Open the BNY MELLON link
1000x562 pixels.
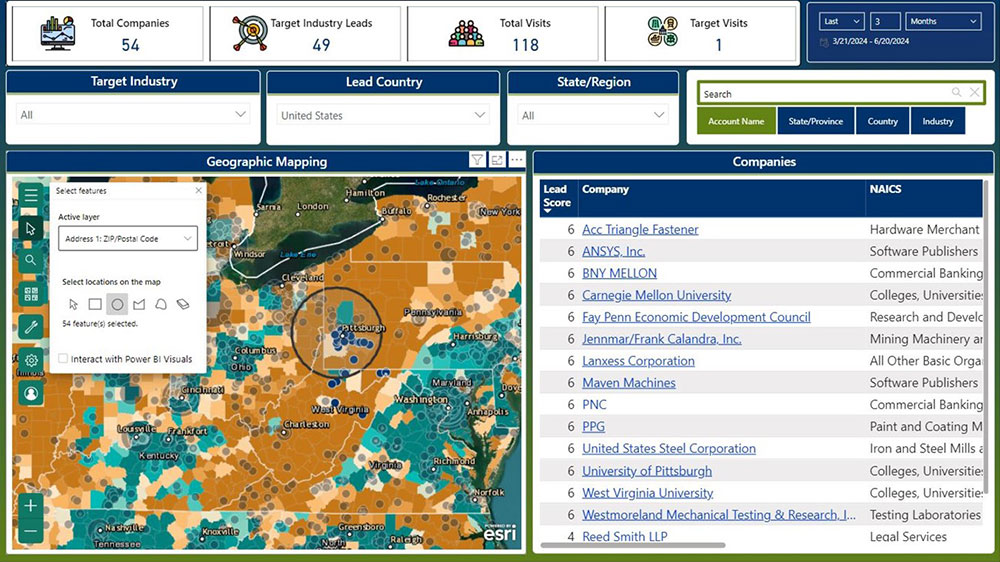pos(619,273)
